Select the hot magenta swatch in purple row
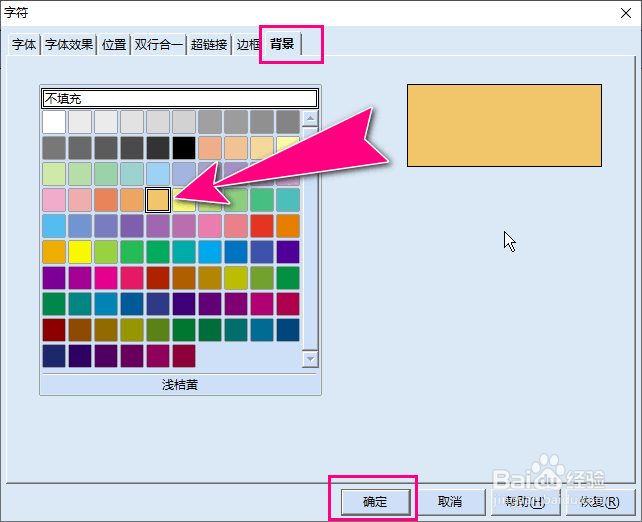This screenshot has width=642, height=522. pos(106,278)
